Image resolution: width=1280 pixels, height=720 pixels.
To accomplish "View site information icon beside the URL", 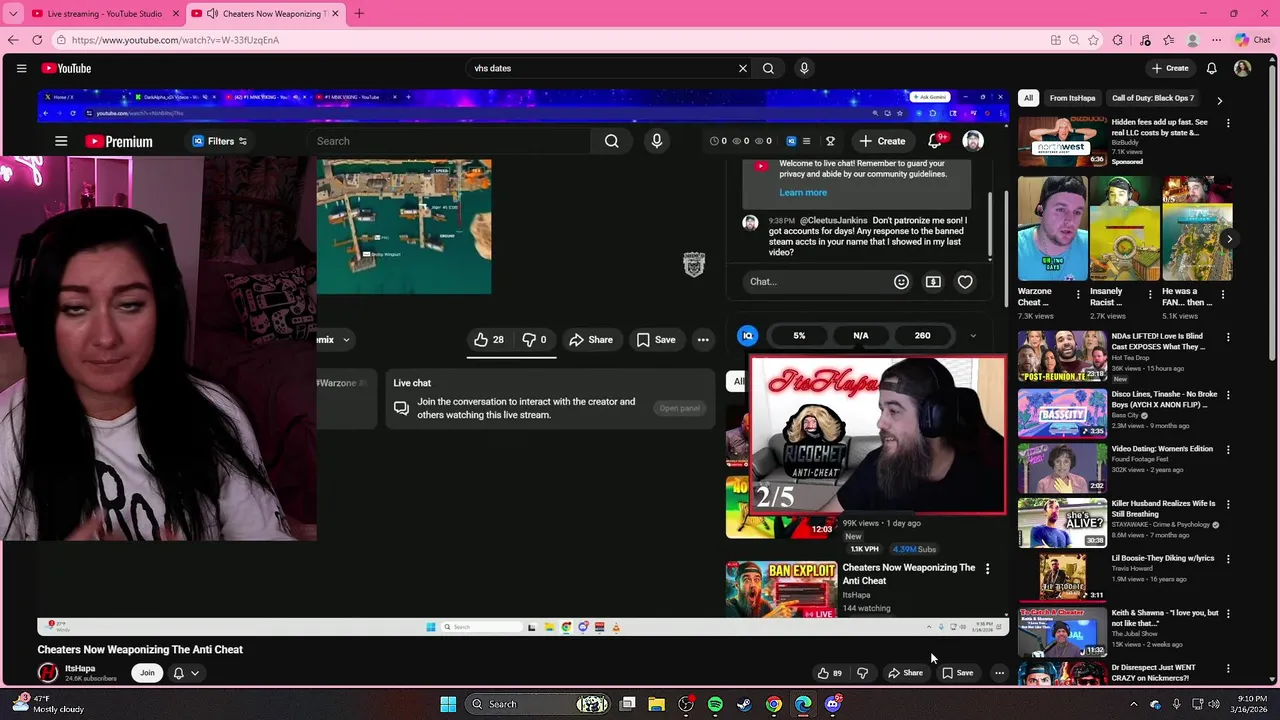I will pyautogui.click(x=61, y=40).
